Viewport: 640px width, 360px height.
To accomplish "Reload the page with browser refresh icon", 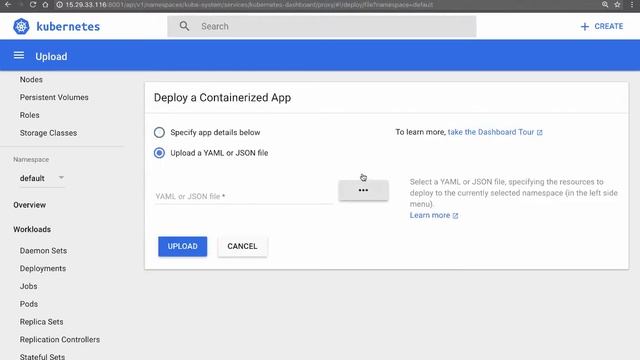I will click(x=33, y=4).
